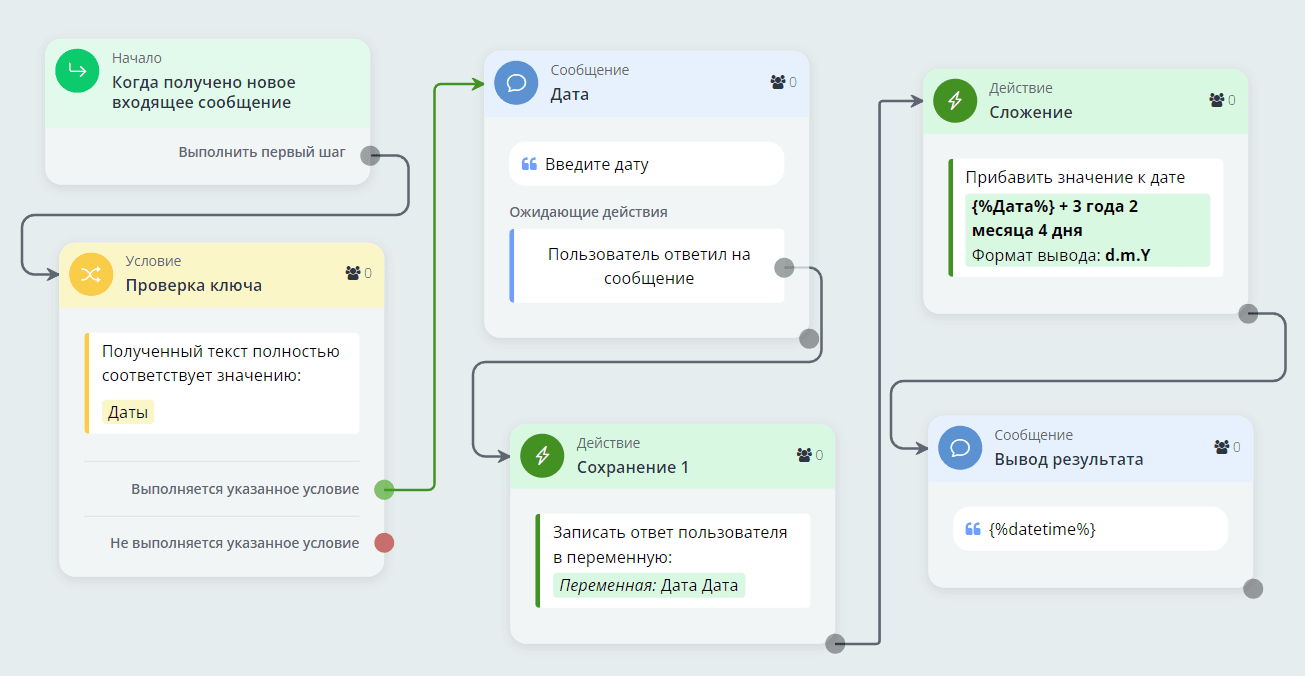The image size is (1305, 676).
Task: Click the red condition-not-met output connector
Action: tap(384, 543)
